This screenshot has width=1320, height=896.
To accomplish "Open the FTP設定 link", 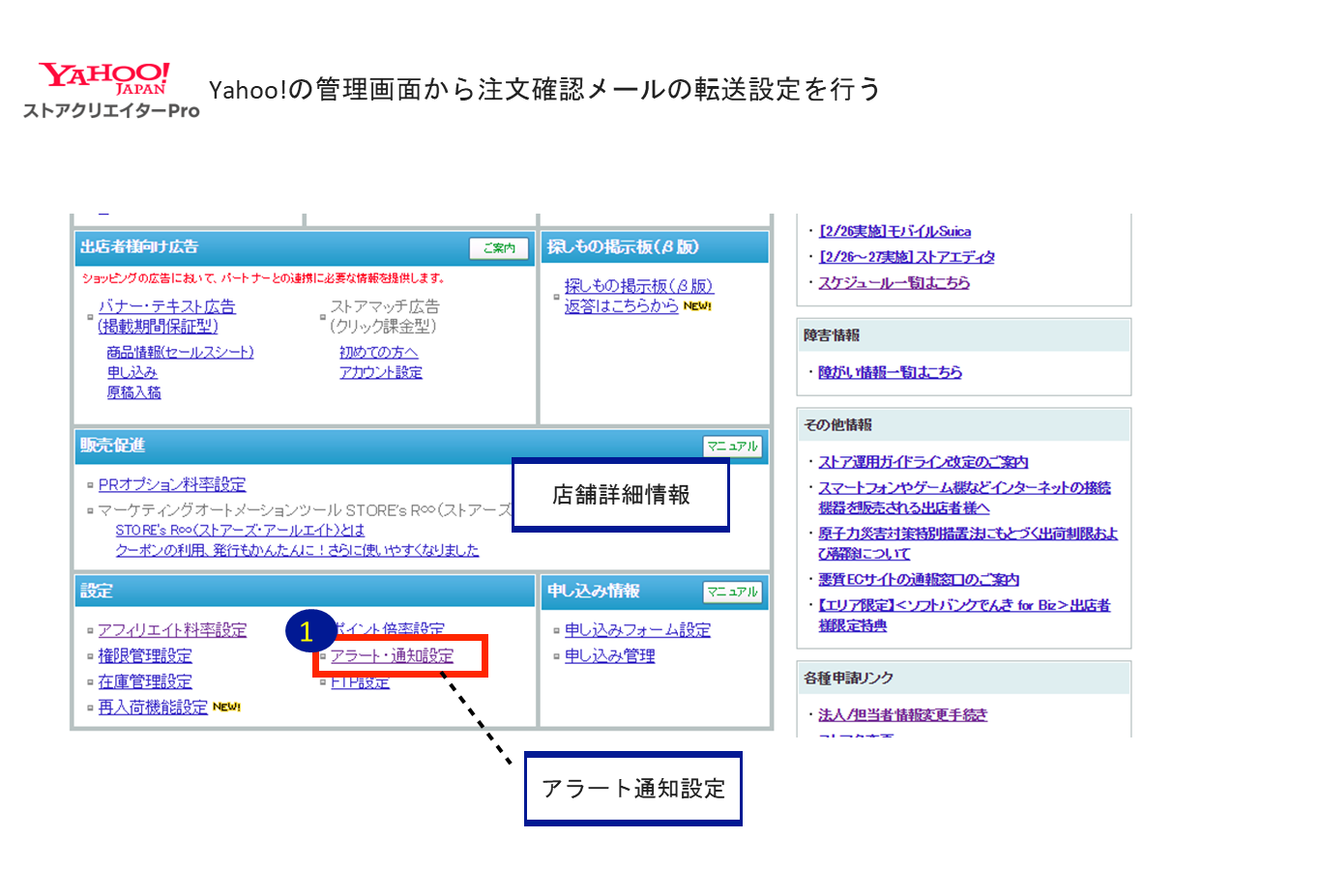I will point(360,682).
